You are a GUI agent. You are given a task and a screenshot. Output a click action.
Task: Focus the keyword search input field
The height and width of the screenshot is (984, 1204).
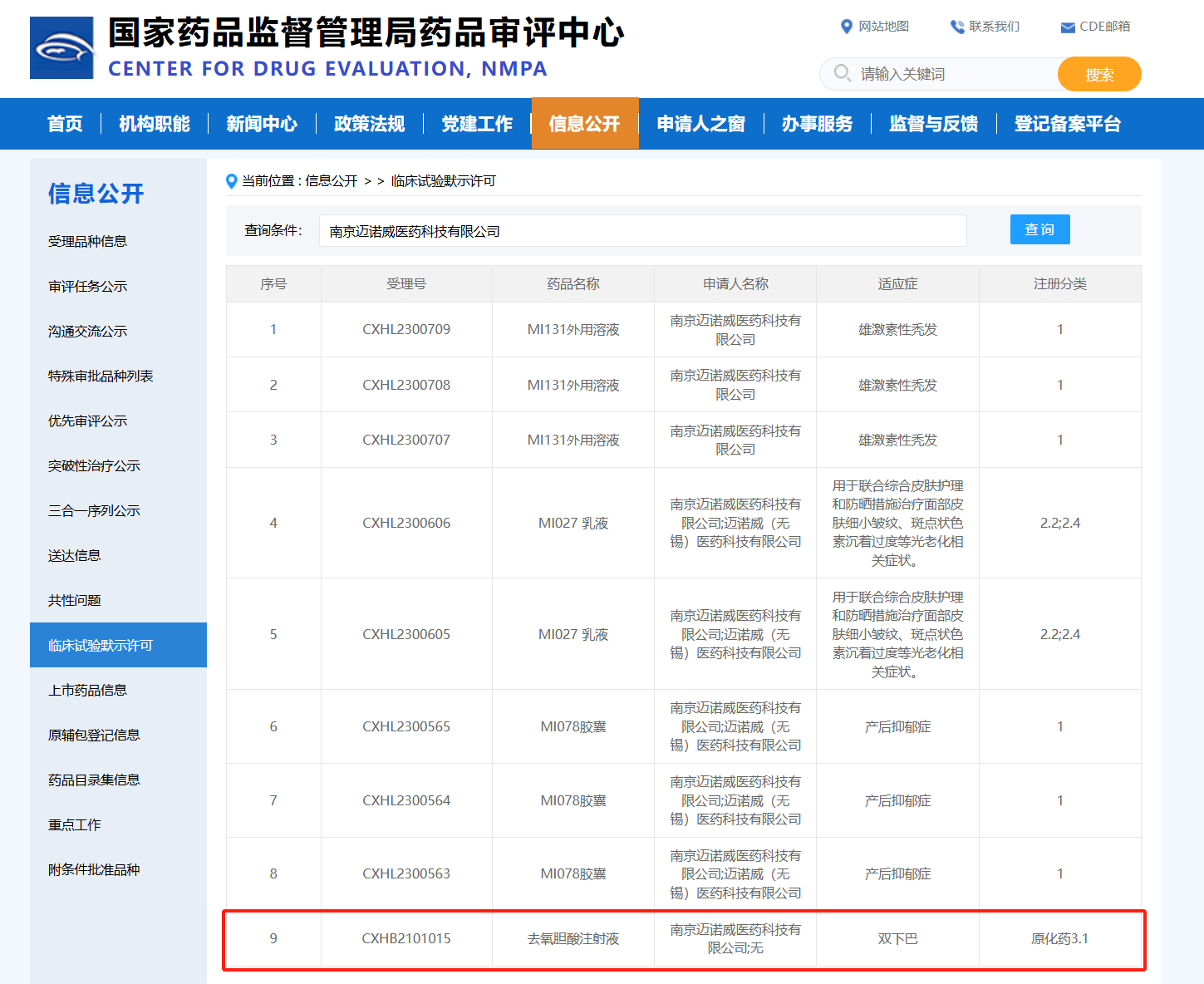(956, 74)
